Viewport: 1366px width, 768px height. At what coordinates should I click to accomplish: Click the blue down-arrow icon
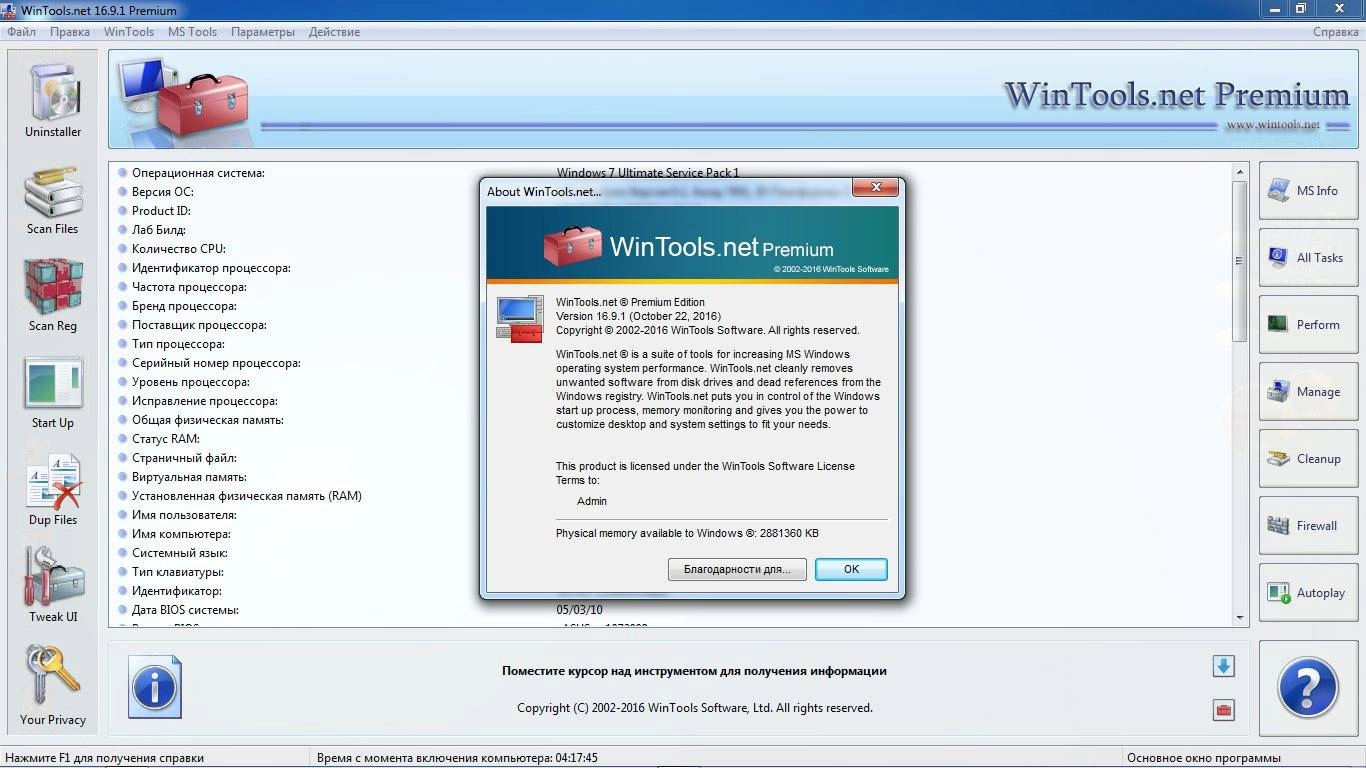point(1223,666)
